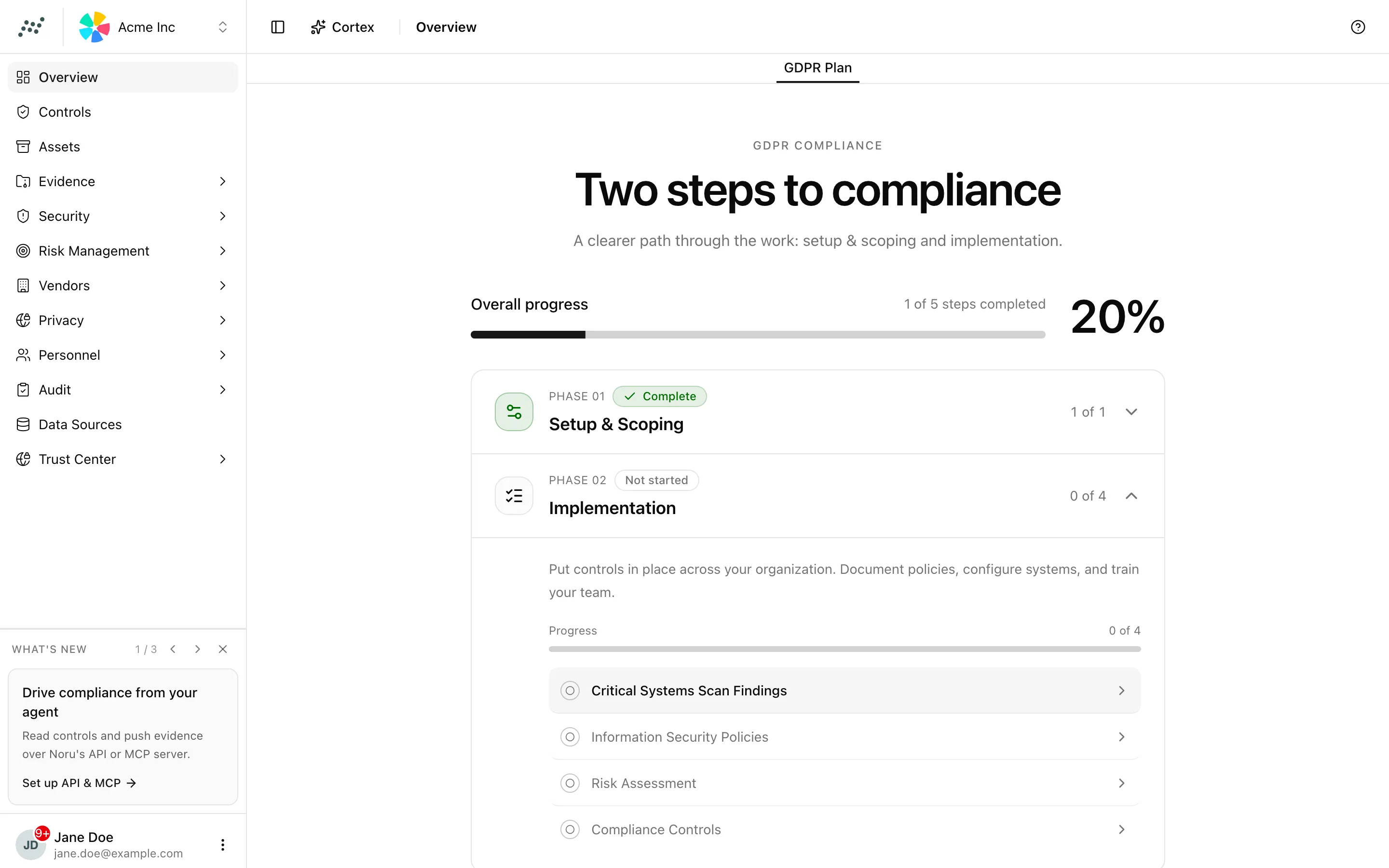Open Critical Systems Scan Findings step
Viewport: 1389px width, 868px height.
coord(844,691)
